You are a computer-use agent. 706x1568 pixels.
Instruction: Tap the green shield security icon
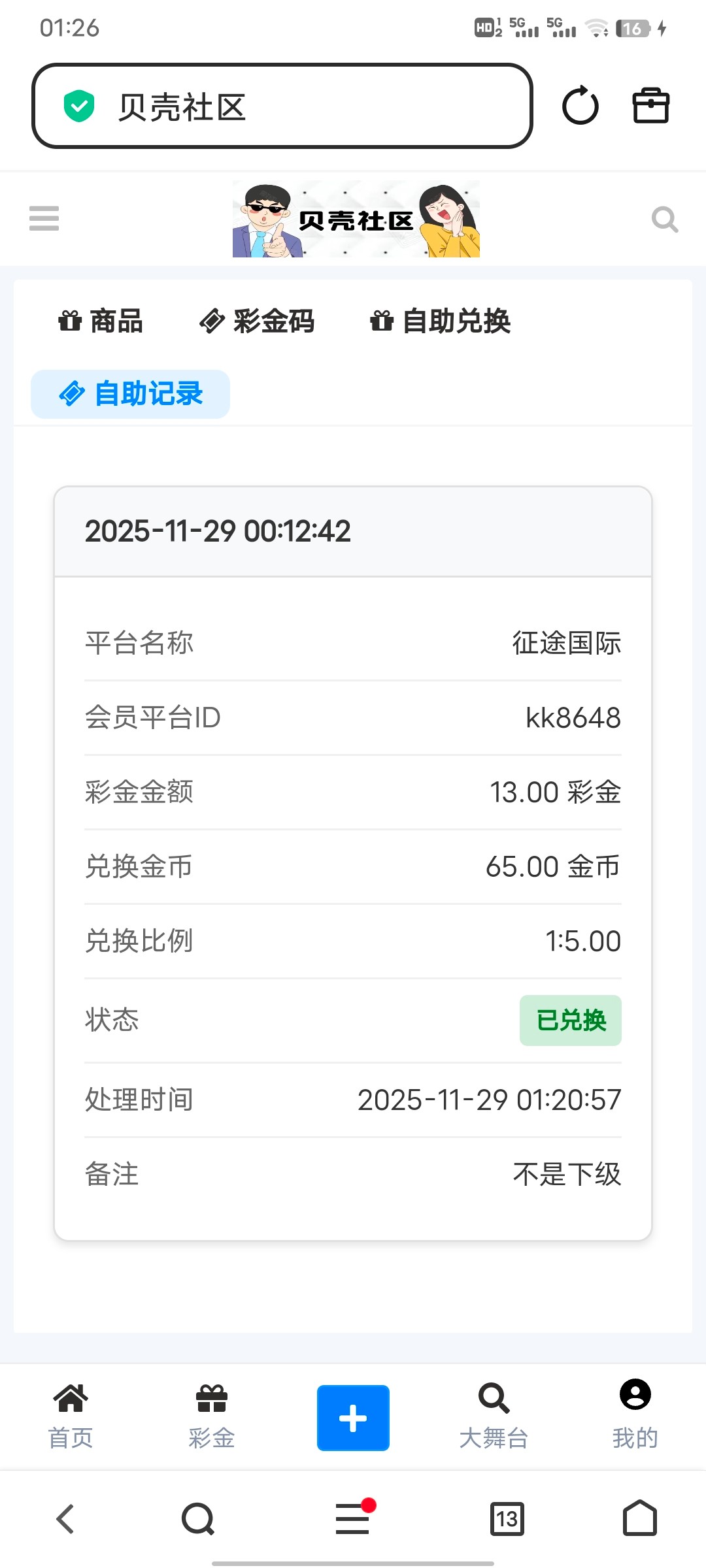[79, 106]
